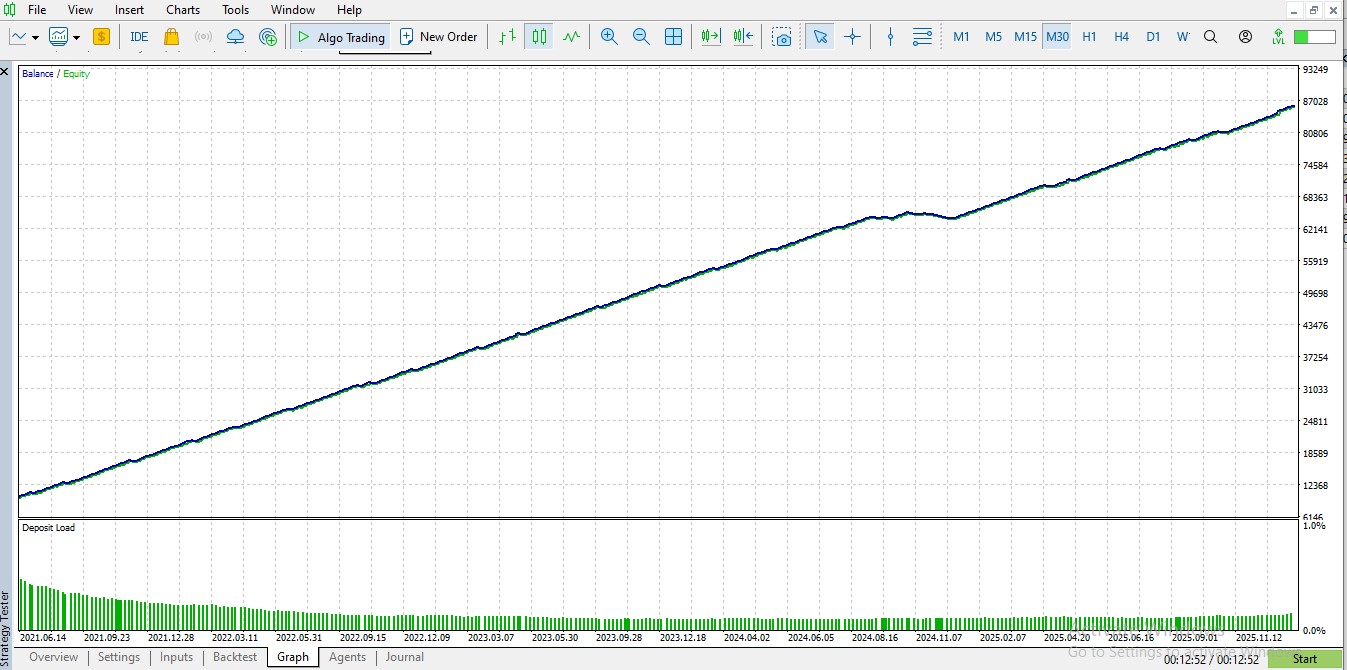Click the tile windows grid icon
This screenshot has height=670, width=1347.
pos(674,37)
